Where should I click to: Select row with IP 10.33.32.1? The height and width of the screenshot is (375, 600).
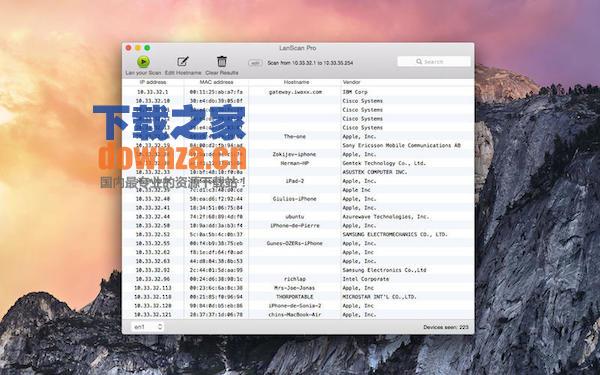pos(298,92)
